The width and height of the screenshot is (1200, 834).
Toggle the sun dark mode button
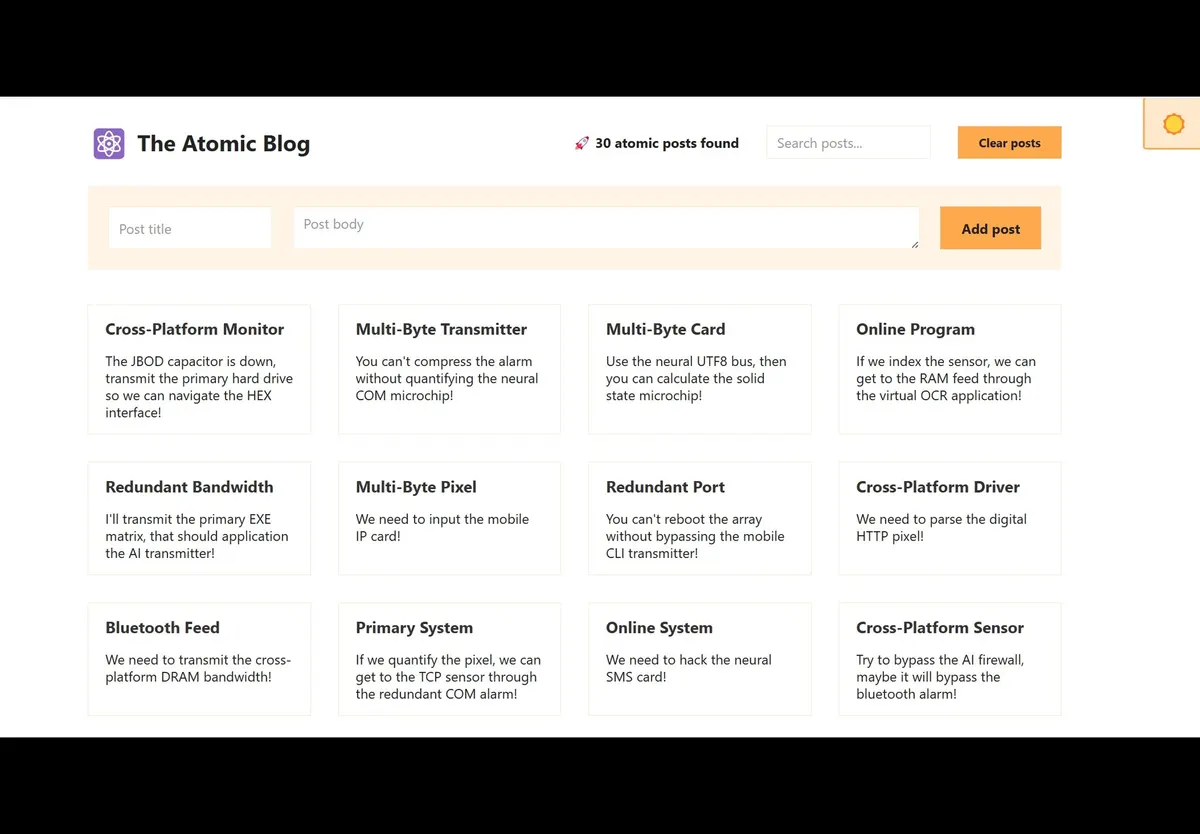1173,124
